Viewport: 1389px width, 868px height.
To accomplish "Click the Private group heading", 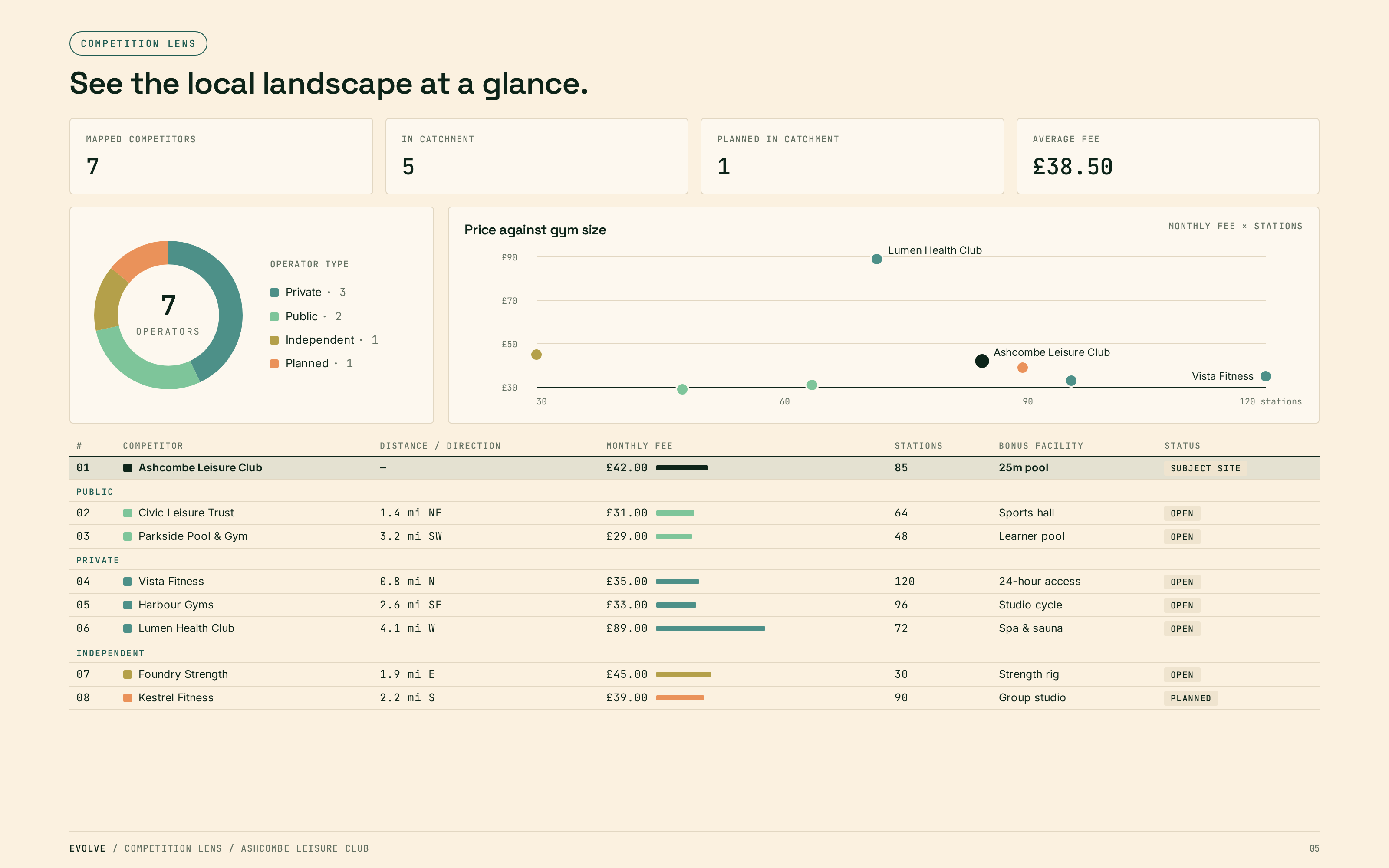I will [x=98, y=560].
